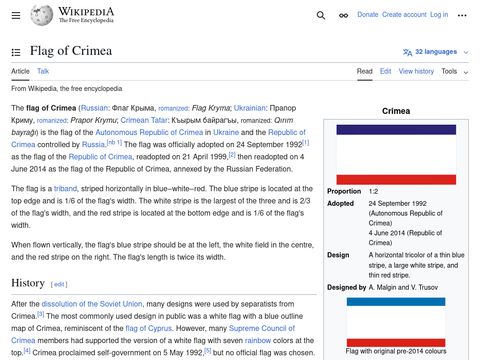
Task: Click the Donate link
Action: 368,15
